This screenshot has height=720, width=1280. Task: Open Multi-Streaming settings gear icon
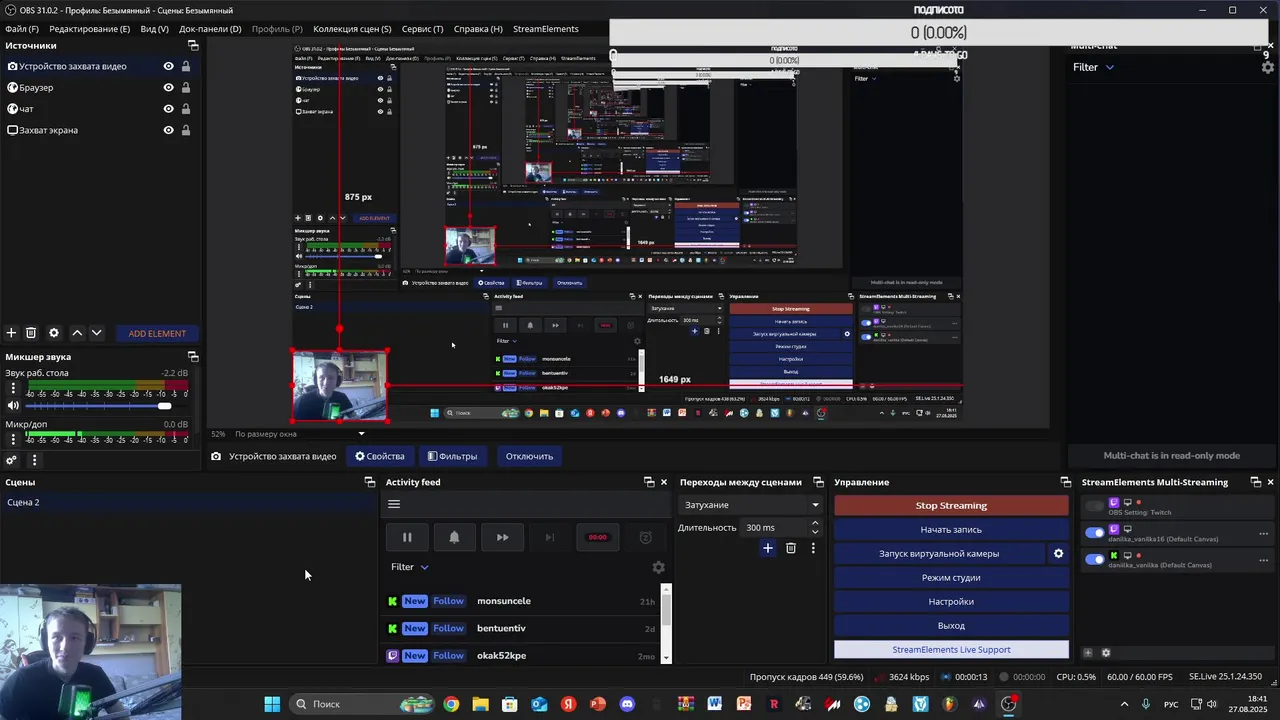pos(1106,653)
